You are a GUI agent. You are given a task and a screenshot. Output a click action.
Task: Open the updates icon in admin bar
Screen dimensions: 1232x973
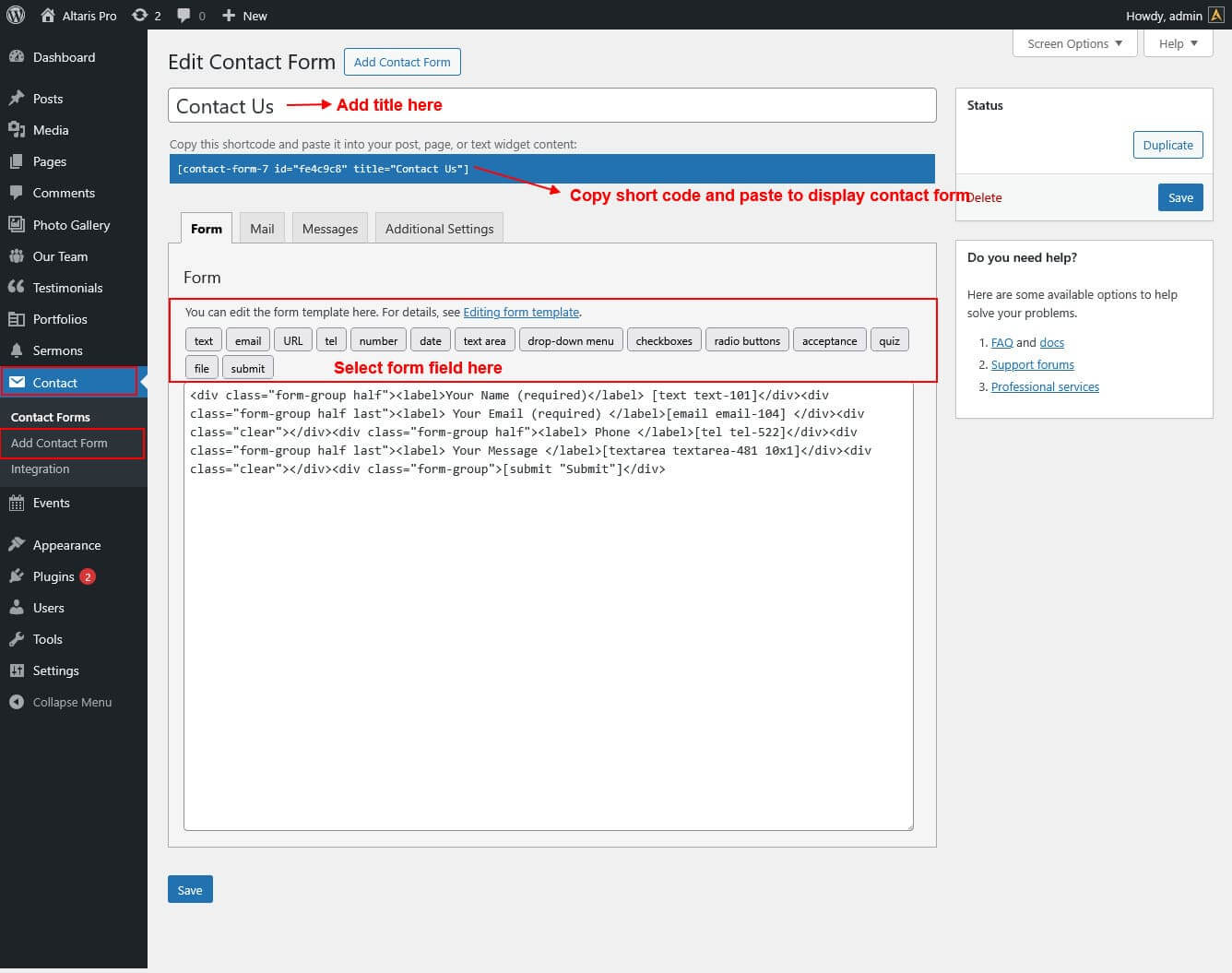(x=140, y=15)
